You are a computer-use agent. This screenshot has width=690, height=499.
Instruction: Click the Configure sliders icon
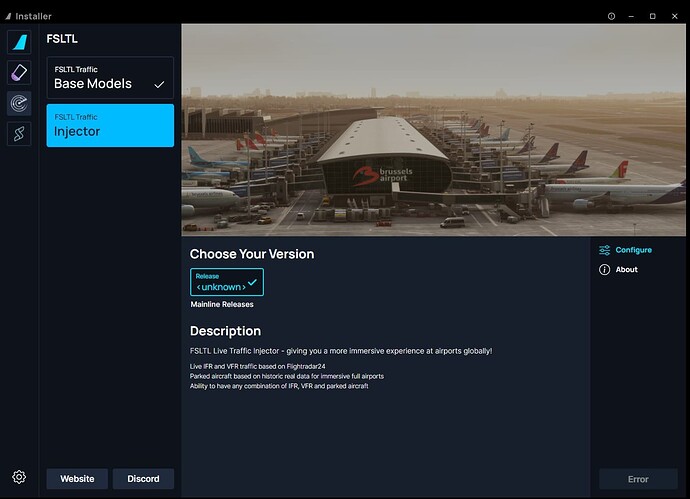[x=605, y=250]
